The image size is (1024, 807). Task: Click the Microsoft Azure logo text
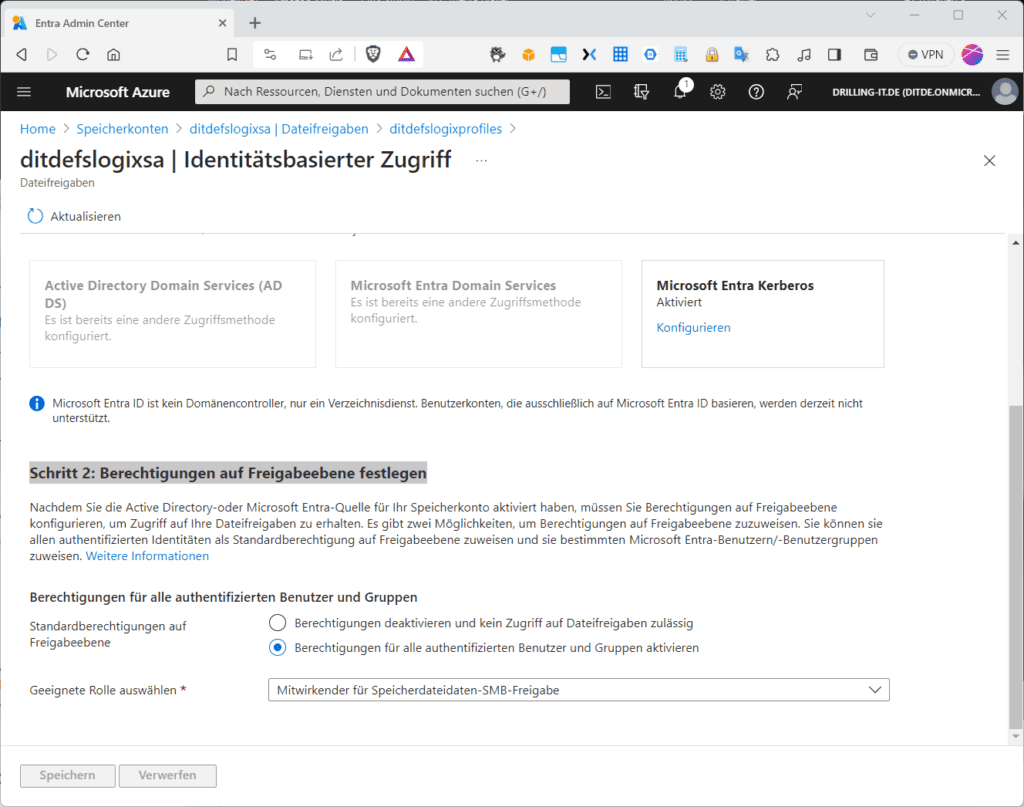coord(118,92)
